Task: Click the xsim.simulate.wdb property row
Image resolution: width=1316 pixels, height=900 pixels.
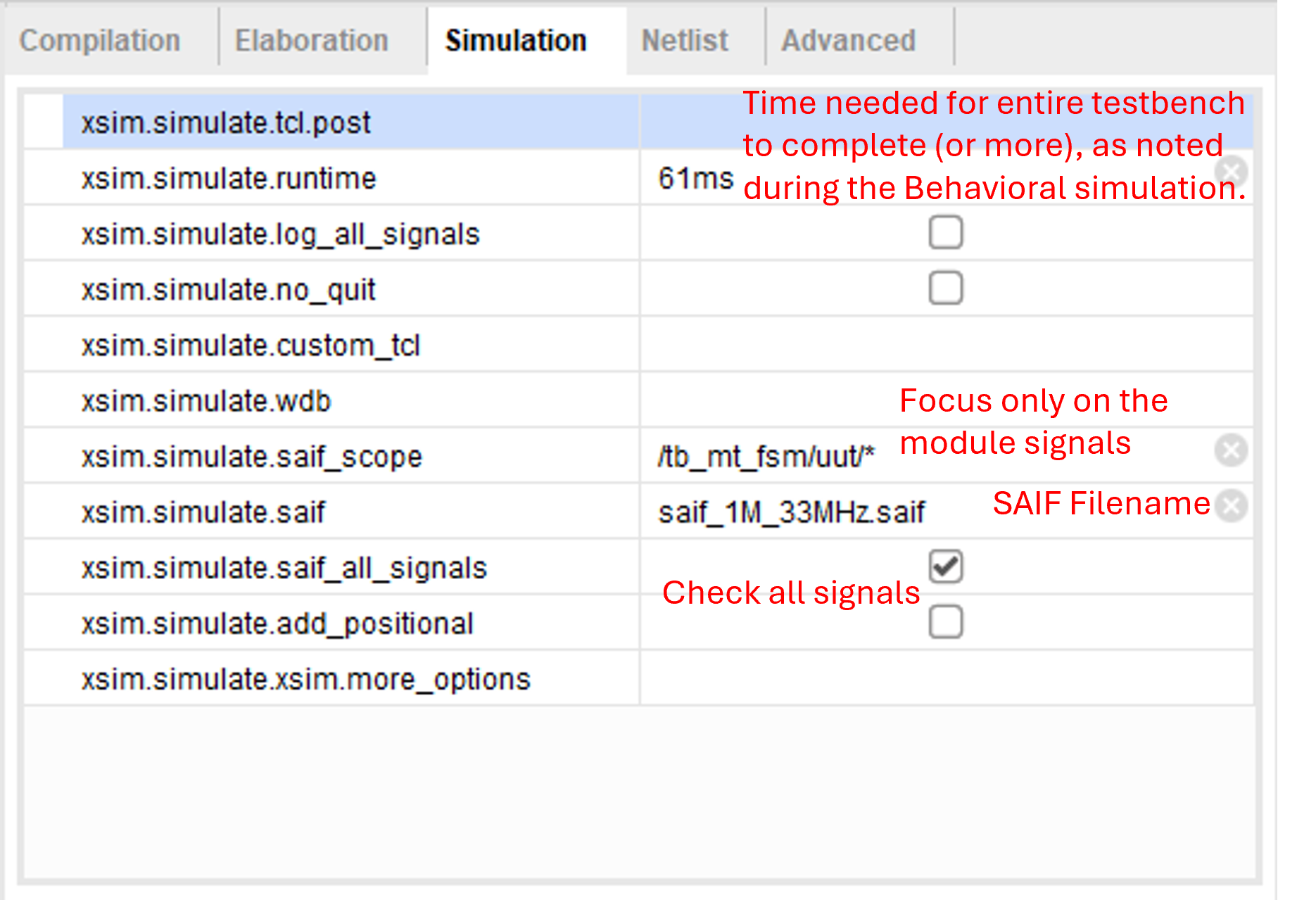Action: 638,400
